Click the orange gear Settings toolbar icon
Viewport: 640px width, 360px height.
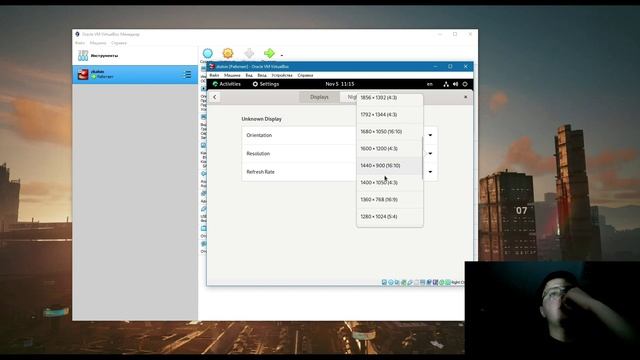[228, 53]
